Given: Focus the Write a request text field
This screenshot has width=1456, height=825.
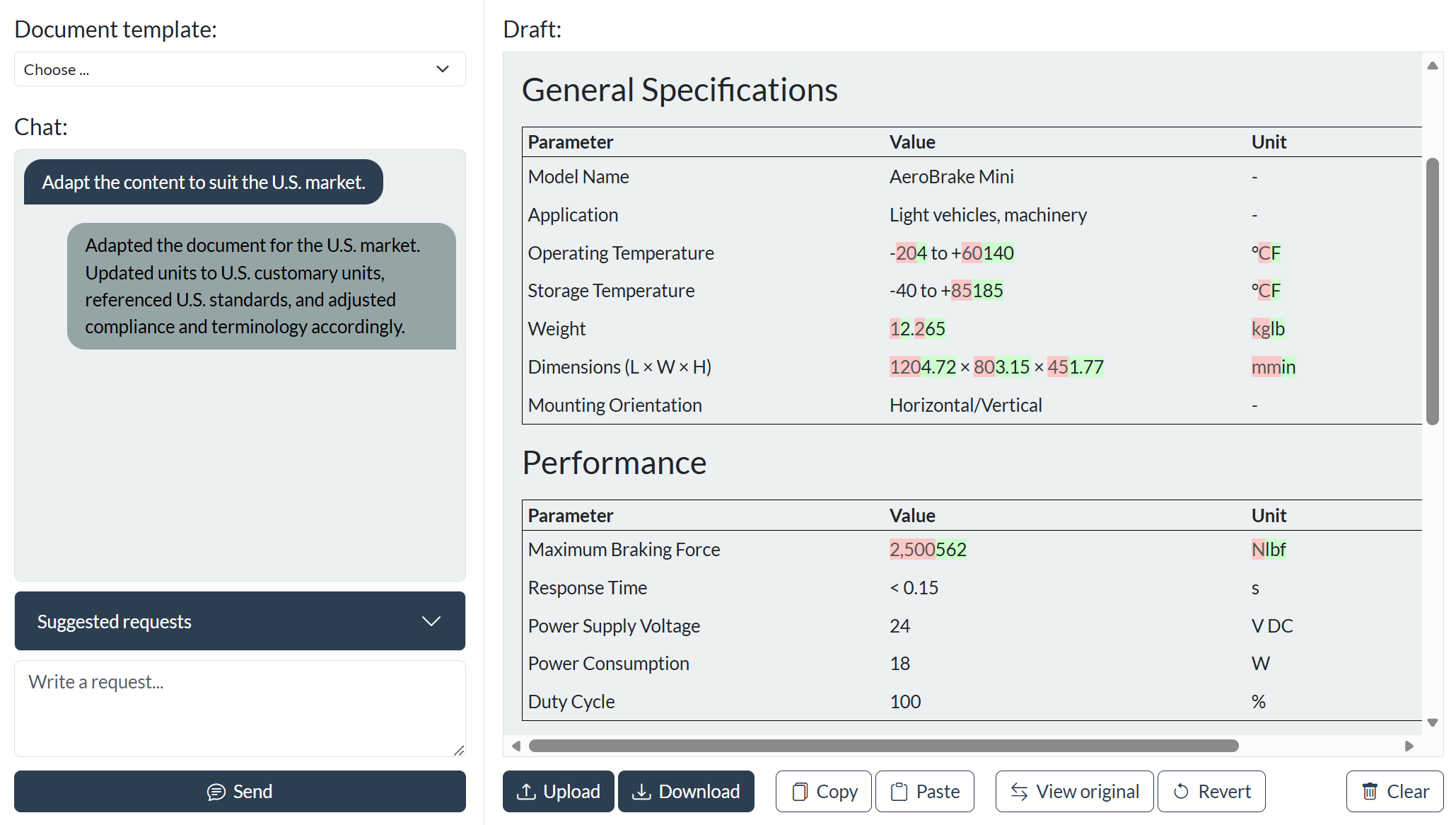Looking at the screenshot, I should pos(240,708).
